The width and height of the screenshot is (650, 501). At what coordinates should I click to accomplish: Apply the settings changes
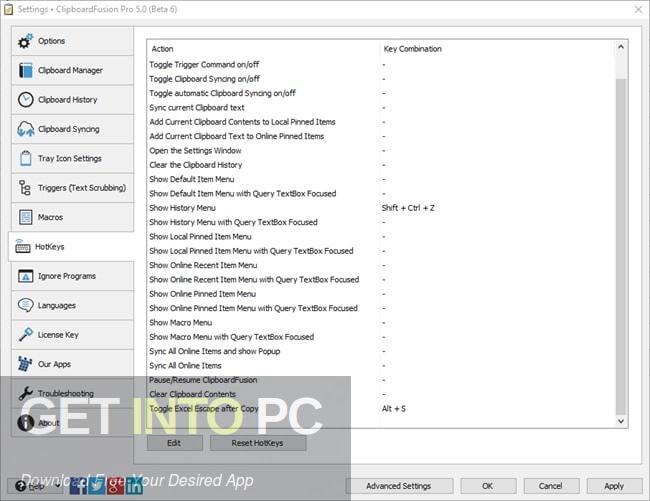tap(614, 486)
